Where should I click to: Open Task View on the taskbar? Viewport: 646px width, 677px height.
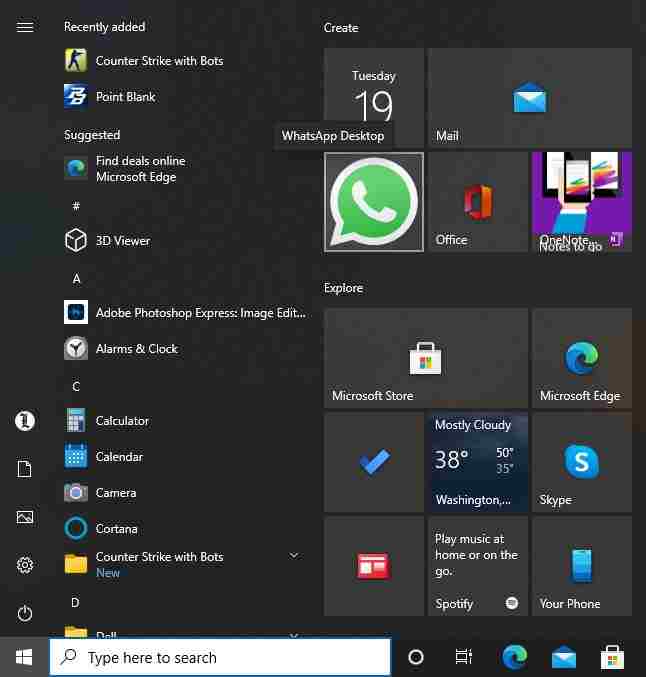tap(464, 657)
